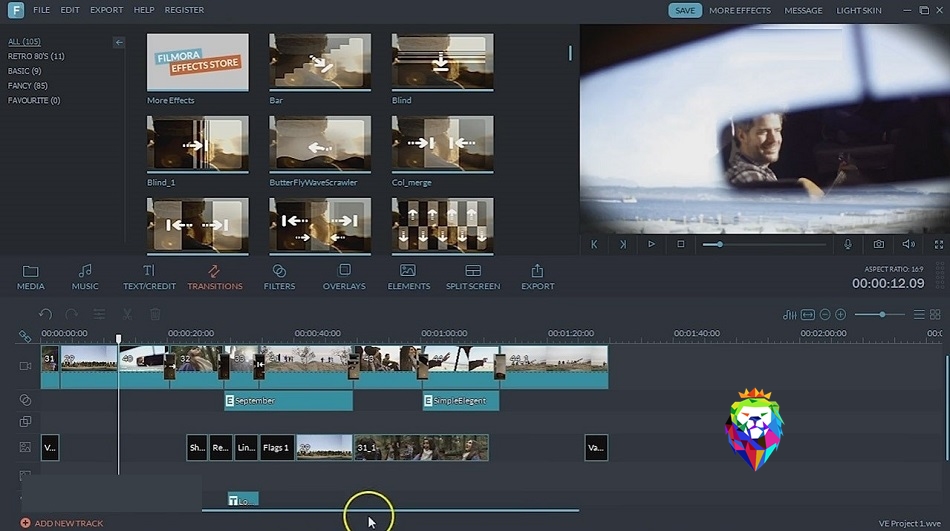Show All (105) transitions
Screen dimensions: 950x531
pyautogui.click(x=24, y=41)
